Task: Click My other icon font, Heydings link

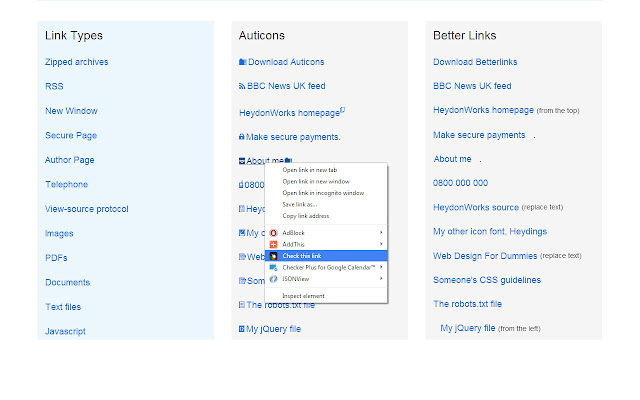Action: click(490, 232)
